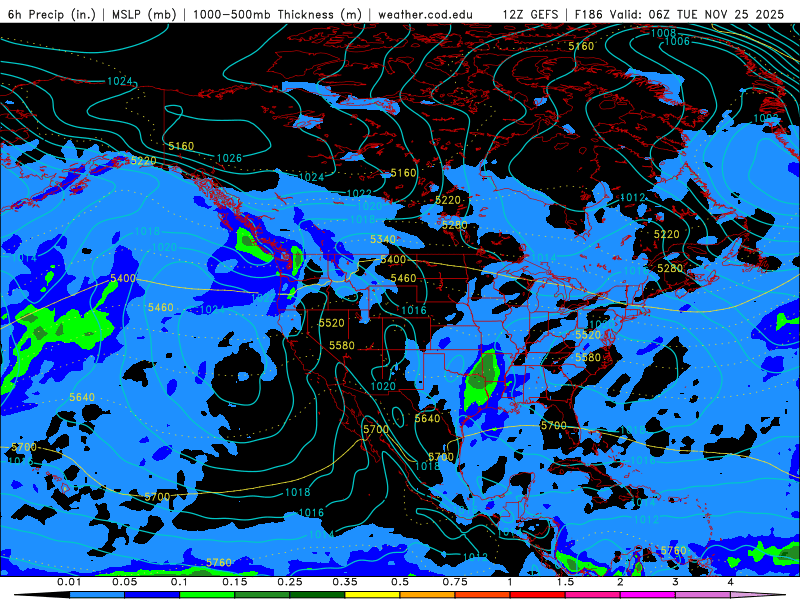Click the '6h Precip (in.)' header label
Screen dimensions: 800x600
tap(52, 14)
